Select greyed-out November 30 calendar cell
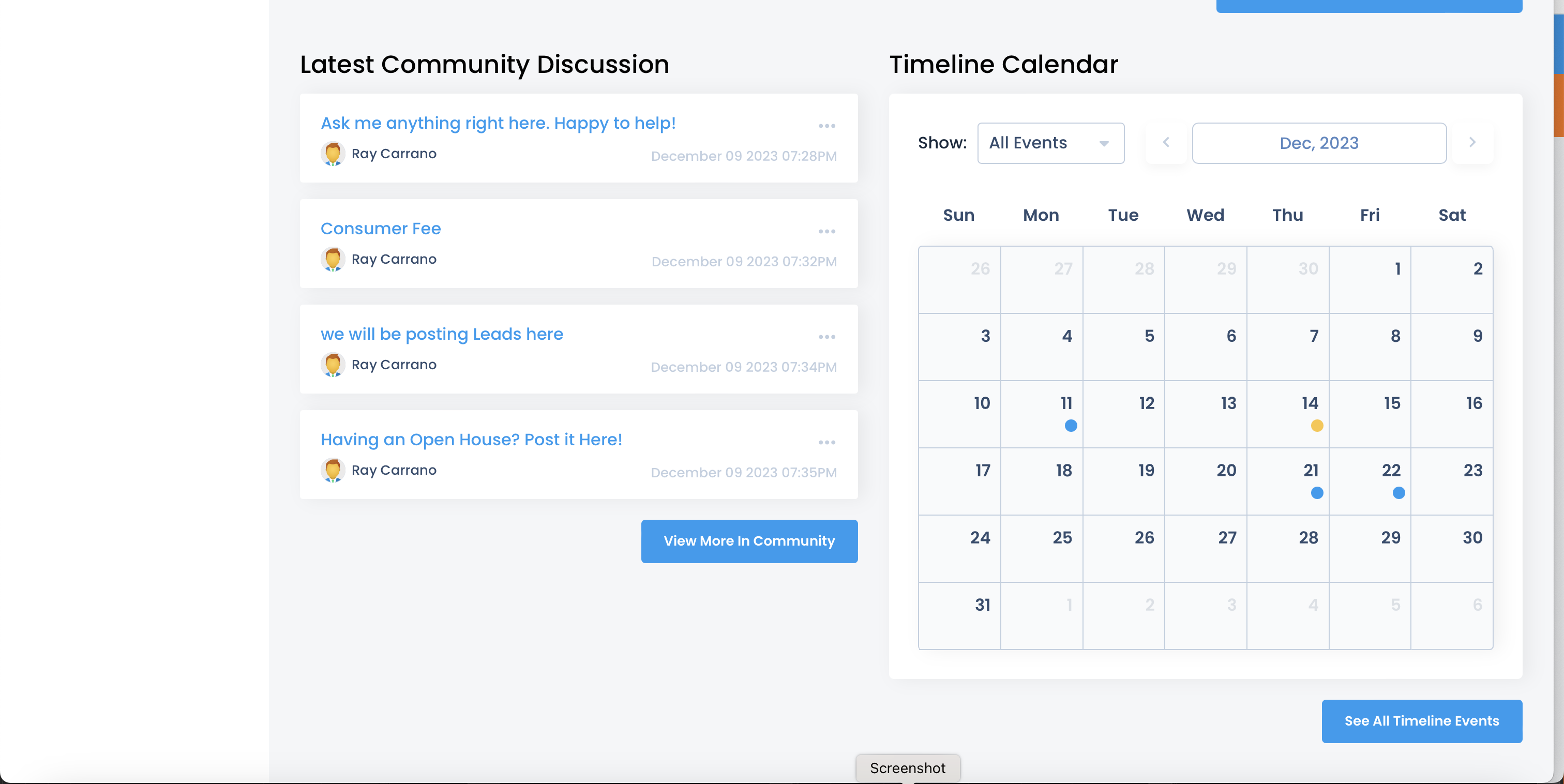1564x784 pixels. pos(1288,280)
